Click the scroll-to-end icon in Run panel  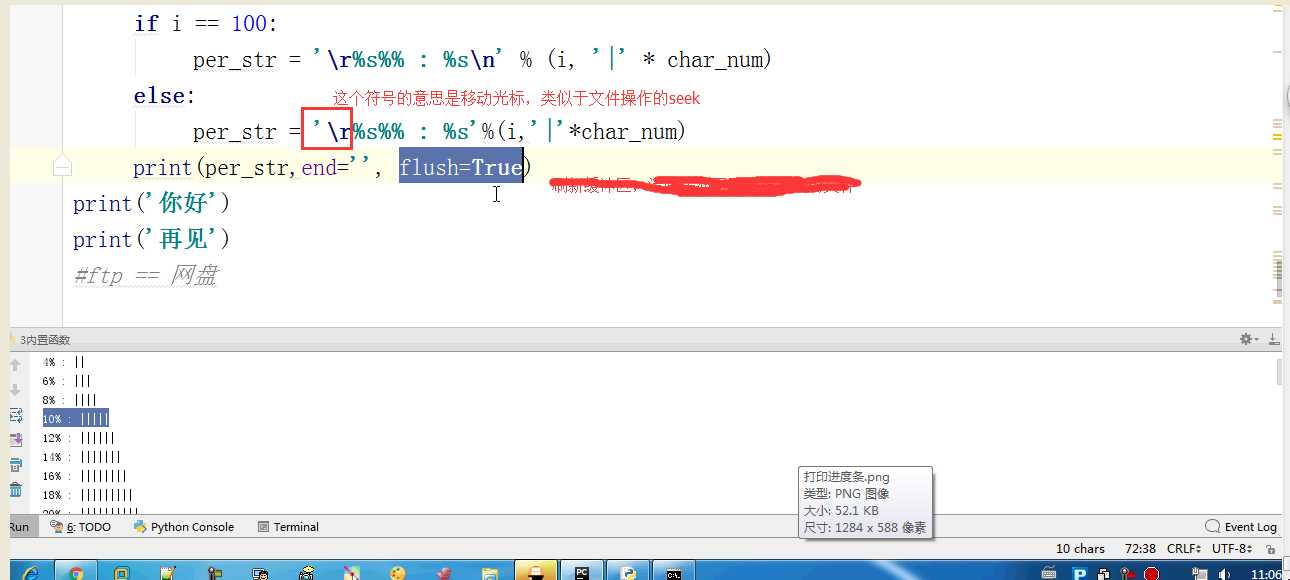[15, 440]
